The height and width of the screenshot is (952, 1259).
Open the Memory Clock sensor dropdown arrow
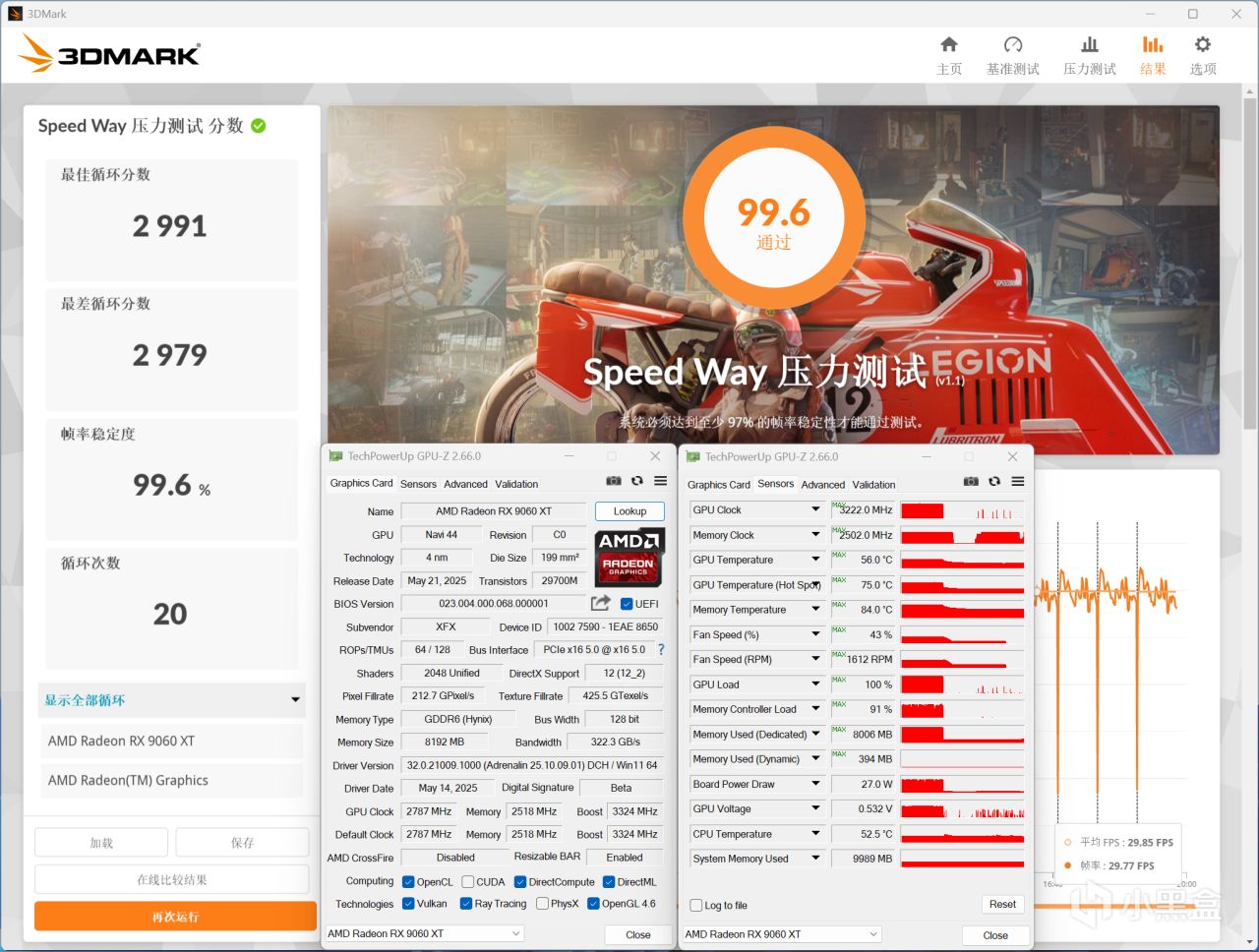click(815, 535)
